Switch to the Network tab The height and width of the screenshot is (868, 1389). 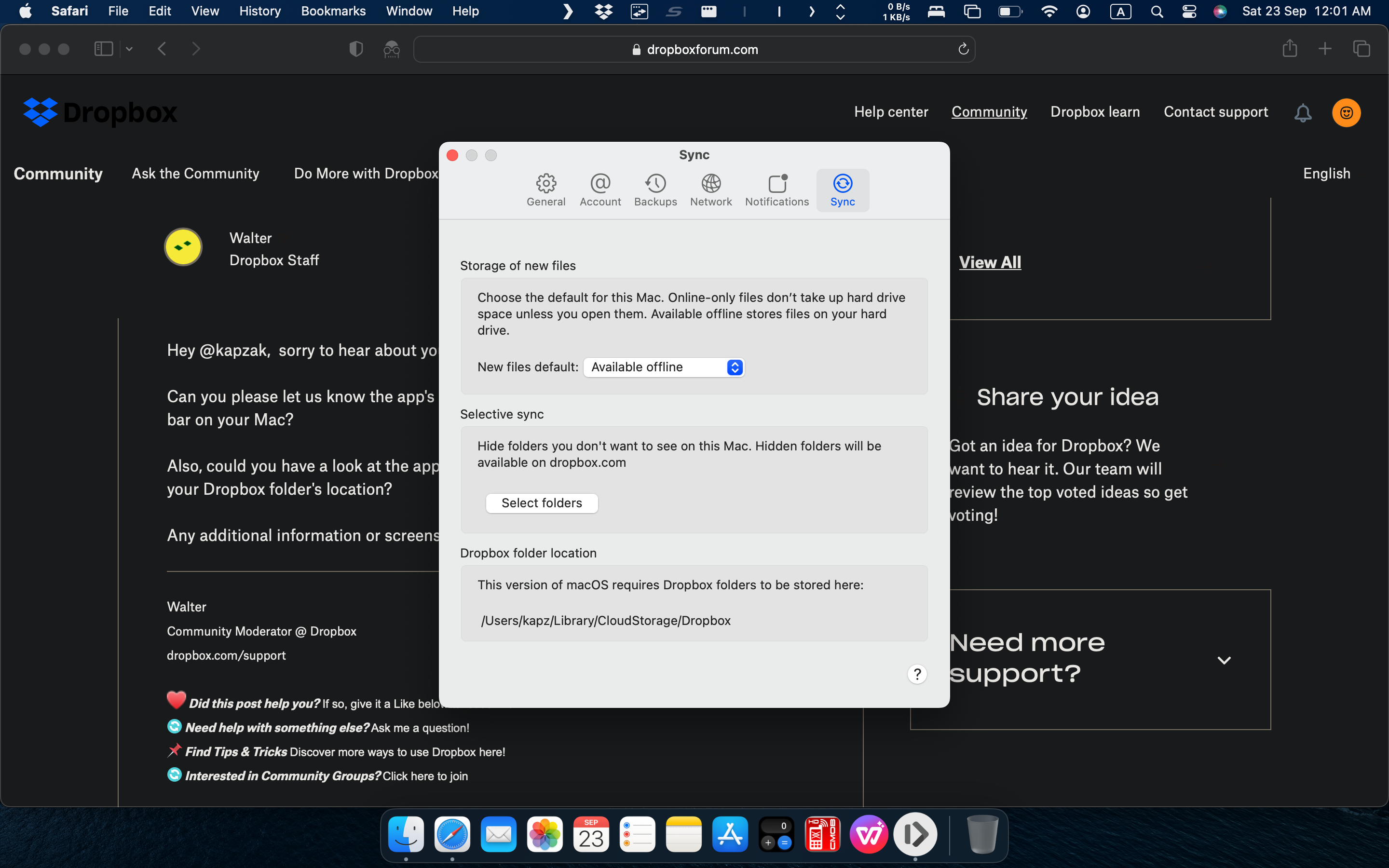tap(710, 190)
